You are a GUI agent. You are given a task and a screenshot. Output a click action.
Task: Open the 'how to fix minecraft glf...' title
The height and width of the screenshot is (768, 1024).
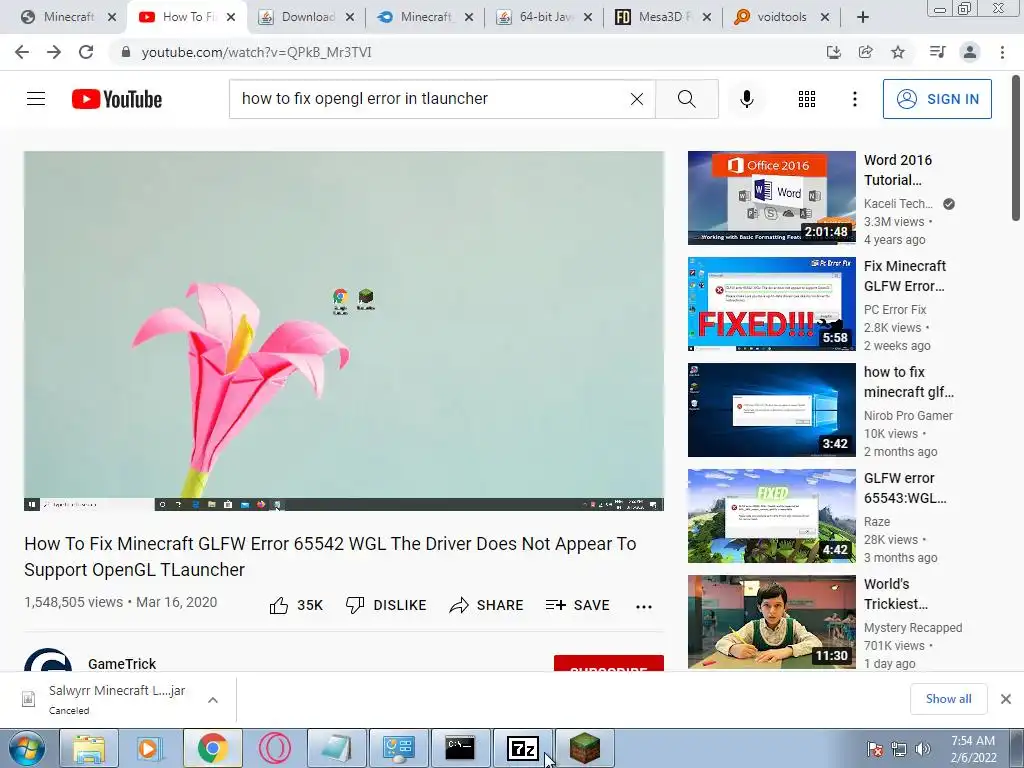coord(908,381)
